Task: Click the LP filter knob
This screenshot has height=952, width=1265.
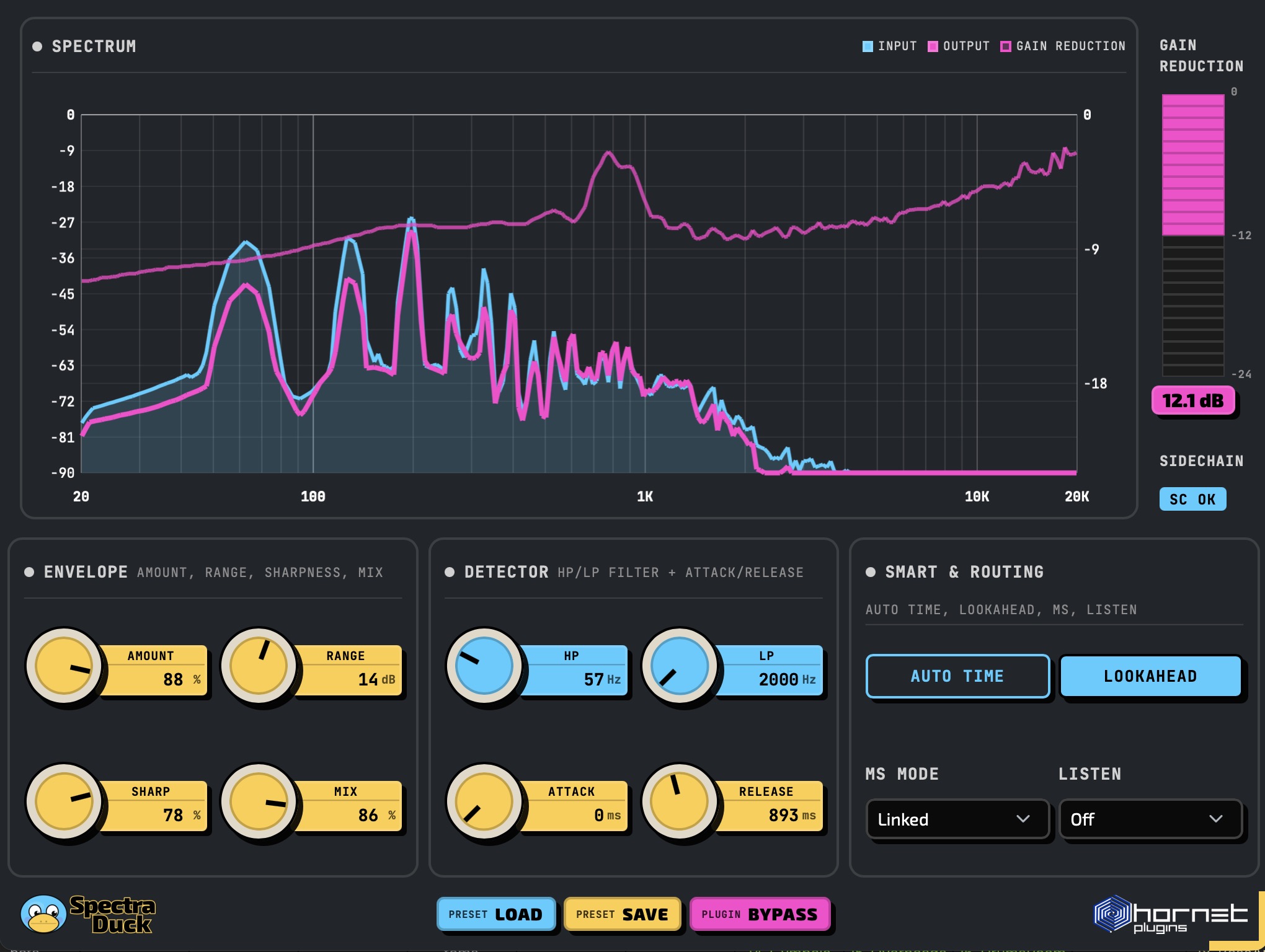Action: (x=680, y=666)
